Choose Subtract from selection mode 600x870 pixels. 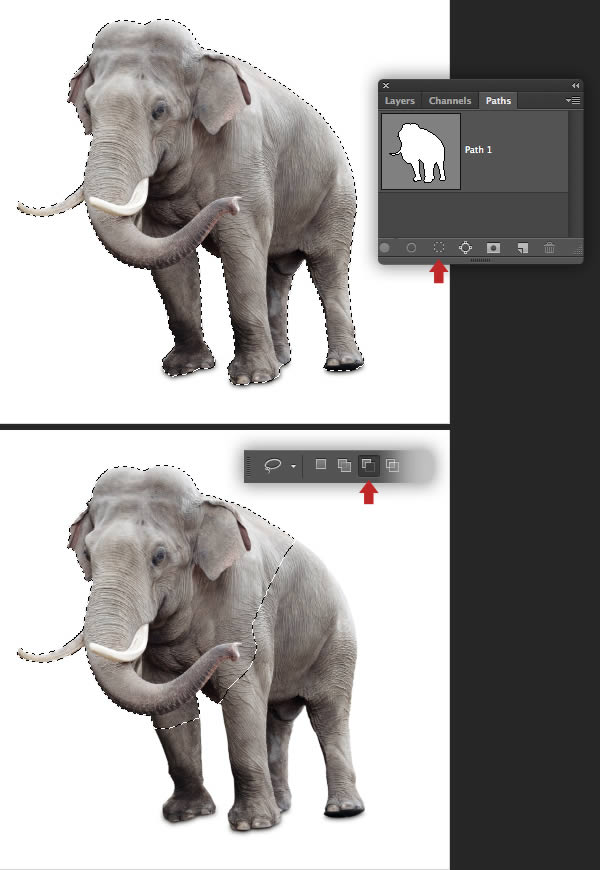click(x=367, y=465)
